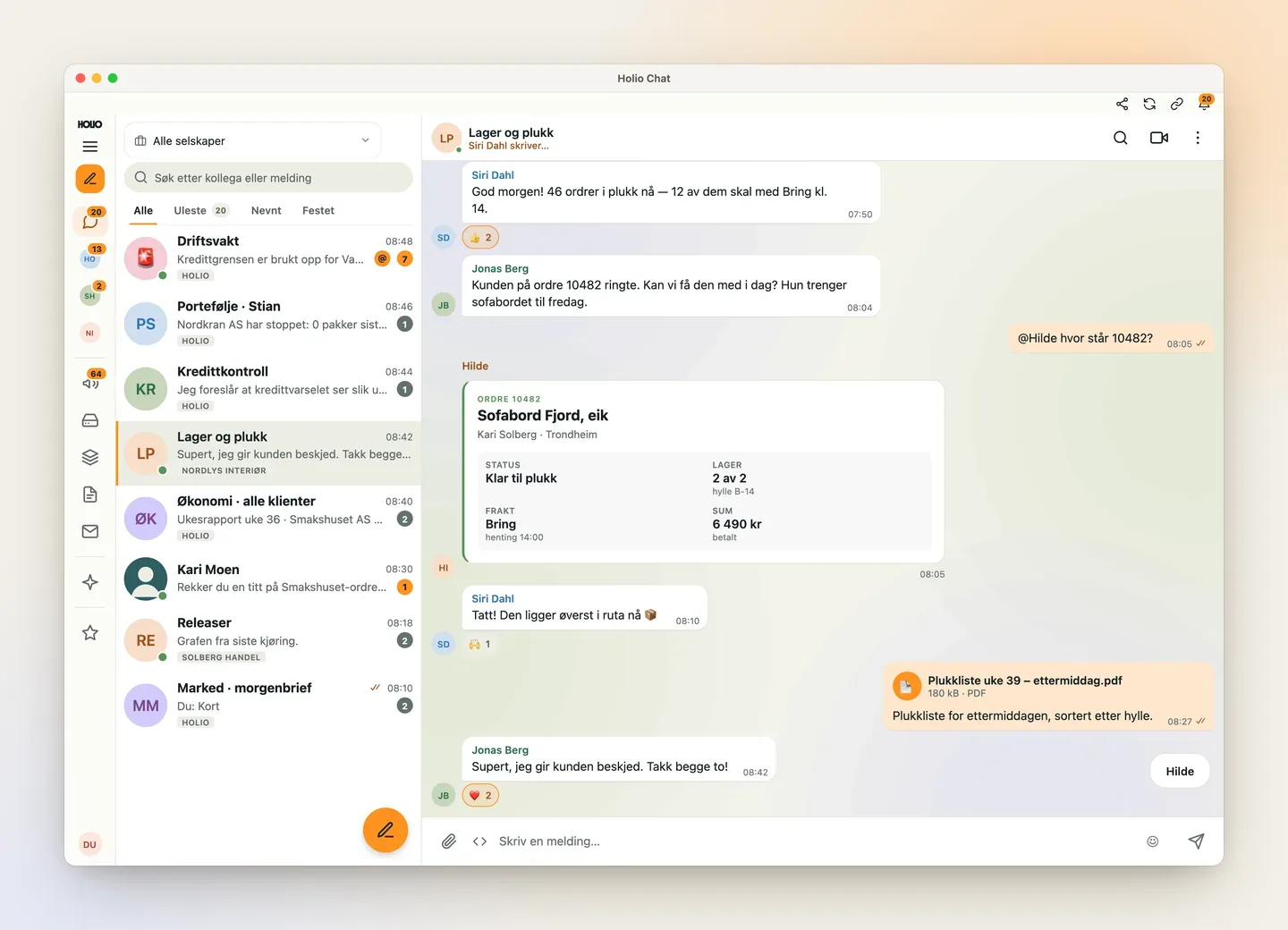Screen dimensions: 1288x930
Task: Click the sync refresh icon
Action: 1149,104
